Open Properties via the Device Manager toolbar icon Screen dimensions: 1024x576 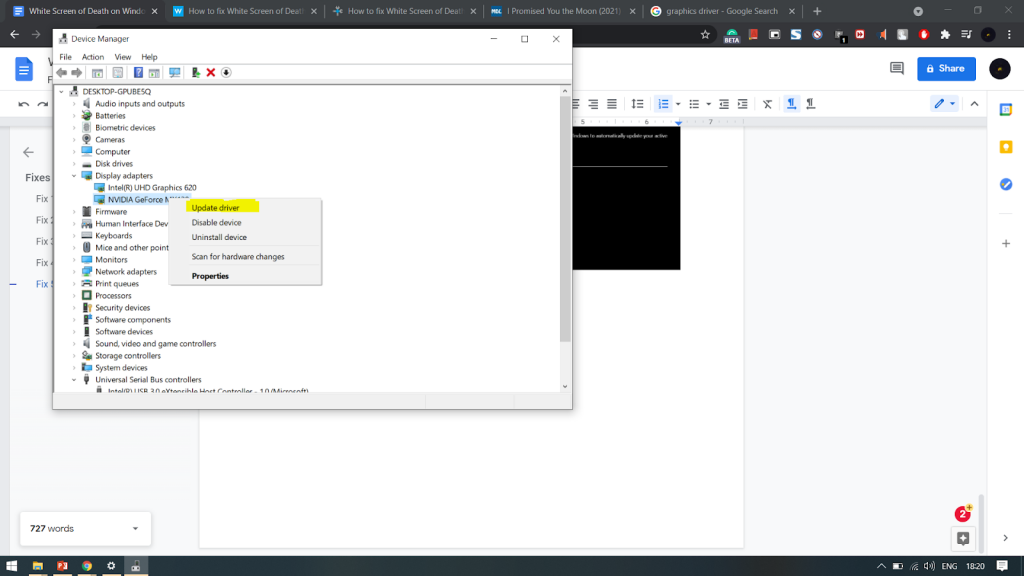118,72
